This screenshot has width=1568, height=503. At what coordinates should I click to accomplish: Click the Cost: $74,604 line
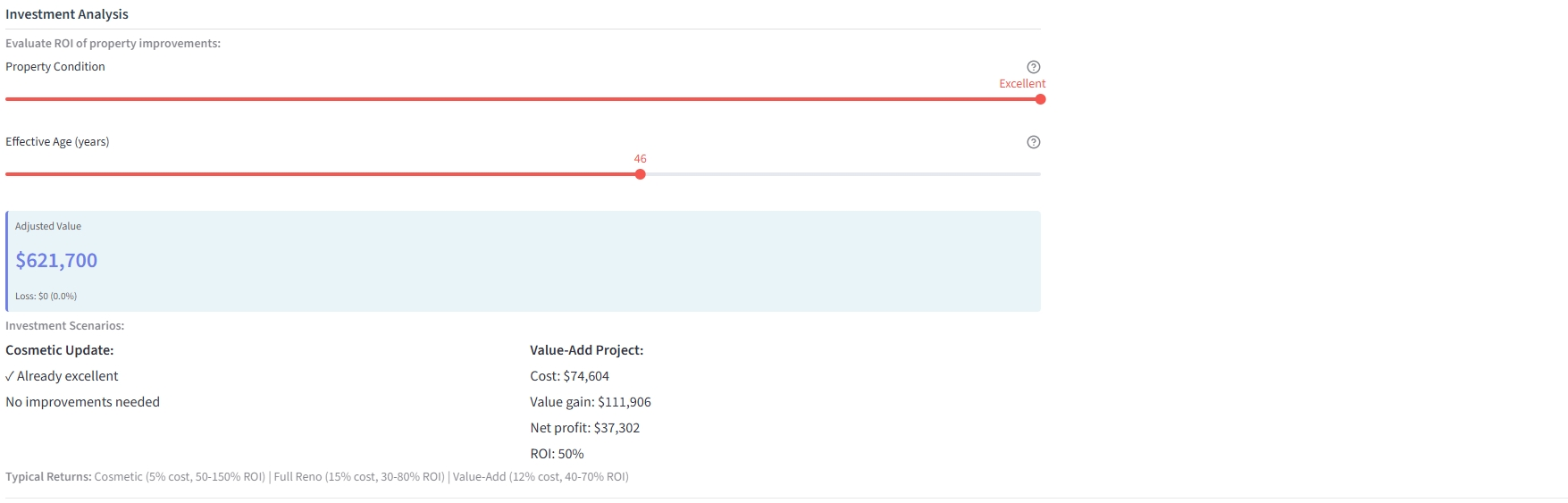pos(569,376)
